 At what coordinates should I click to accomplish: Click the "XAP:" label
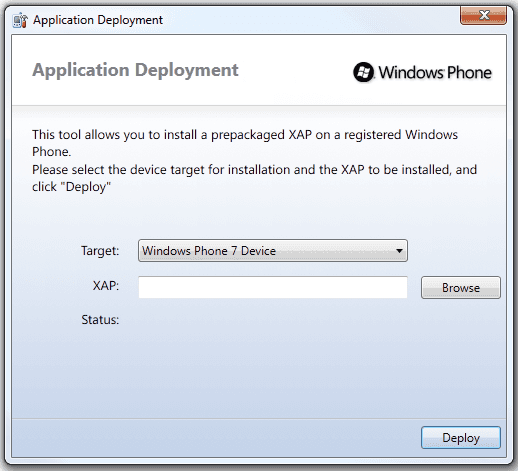pyautogui.click(x=106, y=286)
